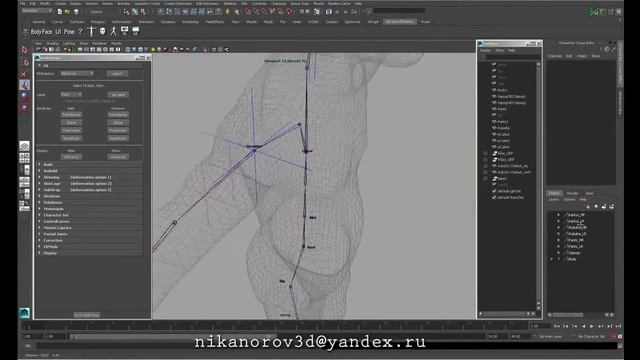Click the Save Scene icon
The width and height of the screenshot is (640, 360).
point(76,11)
